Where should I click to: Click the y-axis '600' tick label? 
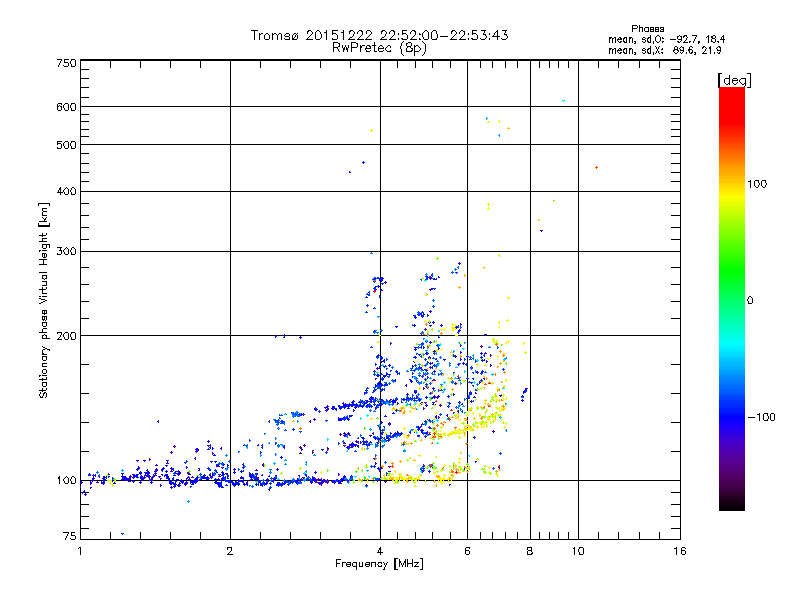[x=66, y=107]
